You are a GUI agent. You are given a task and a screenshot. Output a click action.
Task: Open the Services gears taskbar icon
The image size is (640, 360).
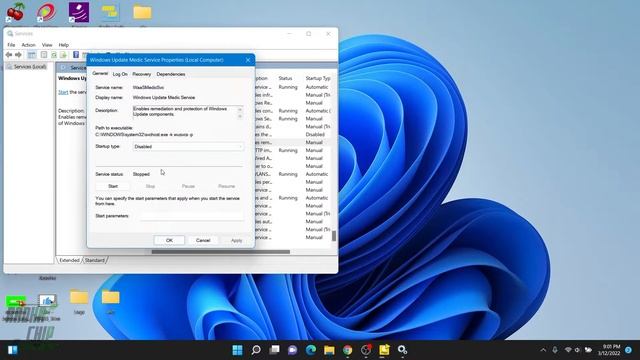(x=402, y=350)
